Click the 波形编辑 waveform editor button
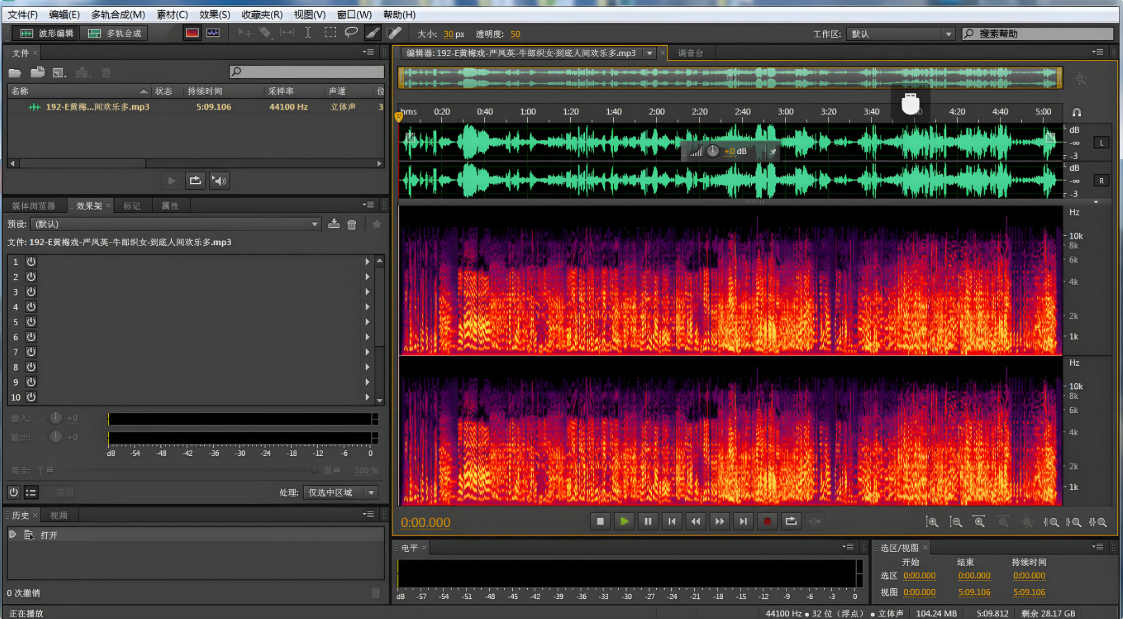Screen dimensions: 1123x619 point(46,33)
